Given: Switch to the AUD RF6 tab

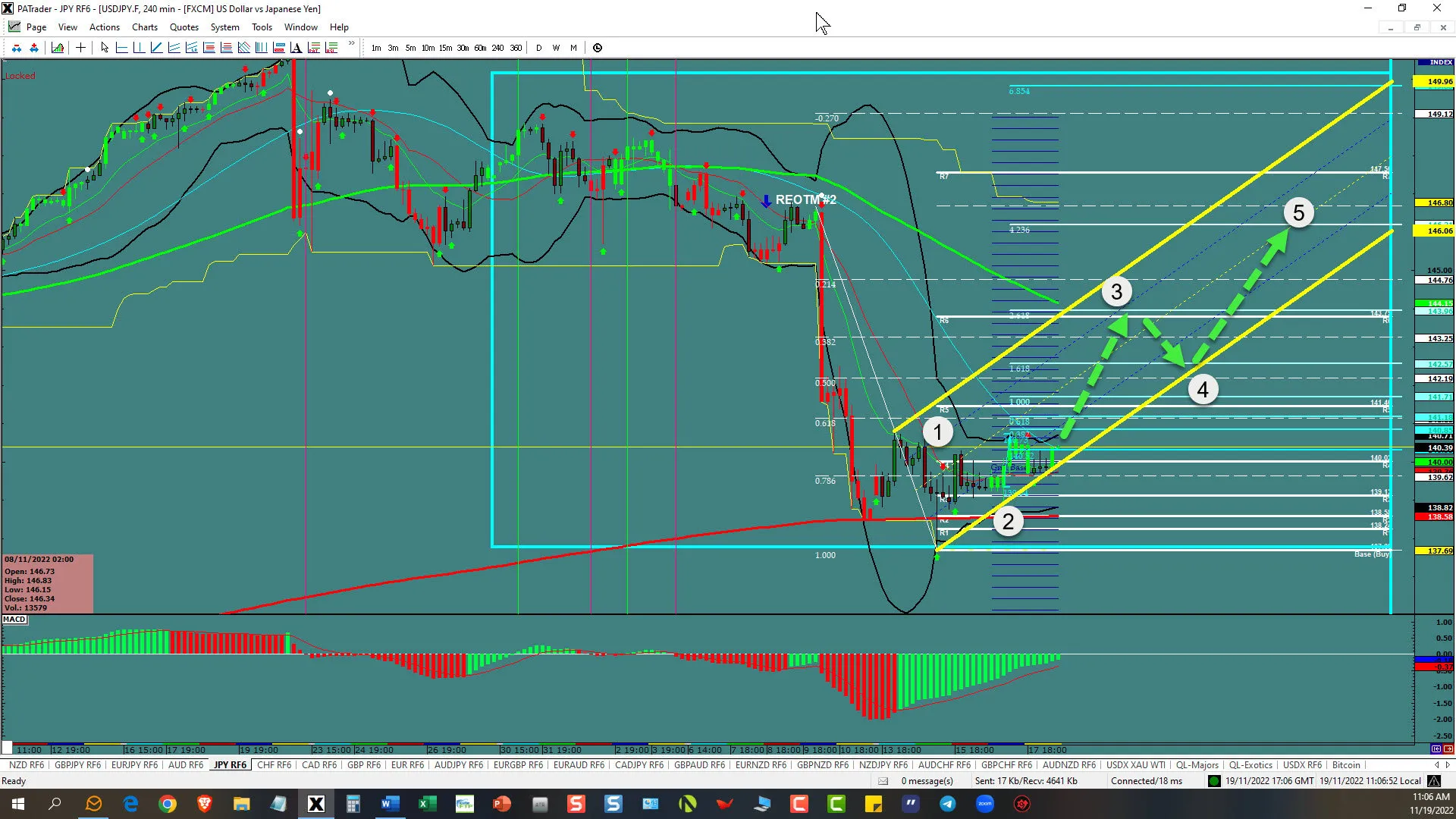Looking at the screenshot, I should (186, 765).
